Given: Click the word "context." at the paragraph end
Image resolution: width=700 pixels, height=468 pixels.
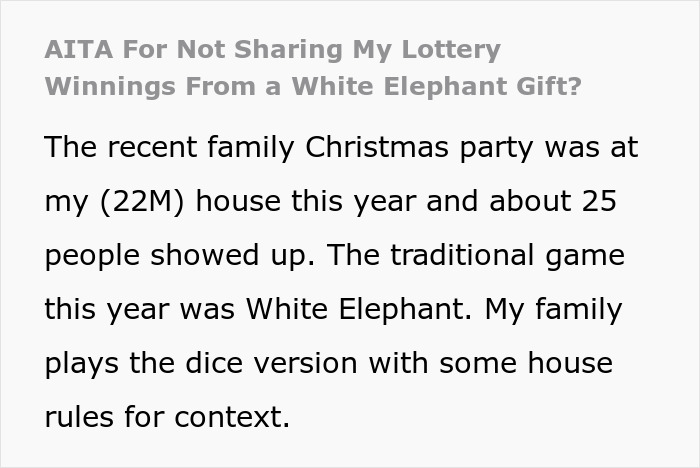Looking at the screenshot, I should point(232,417).
